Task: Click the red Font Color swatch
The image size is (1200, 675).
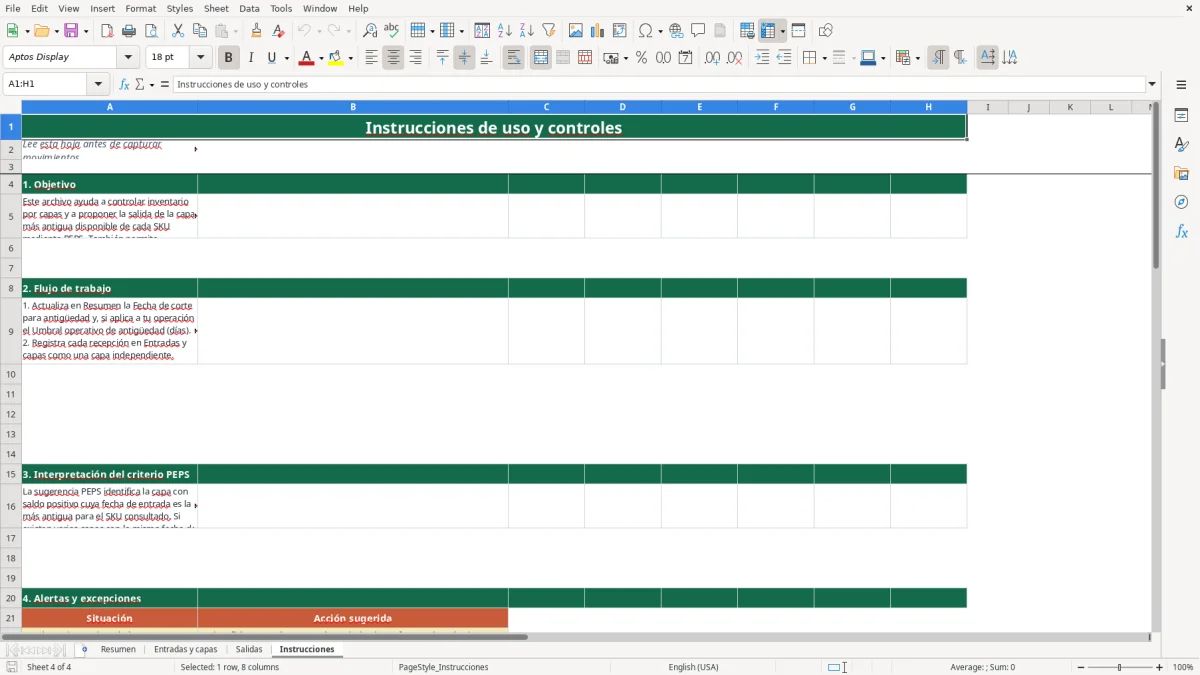Action: point(306,58)
